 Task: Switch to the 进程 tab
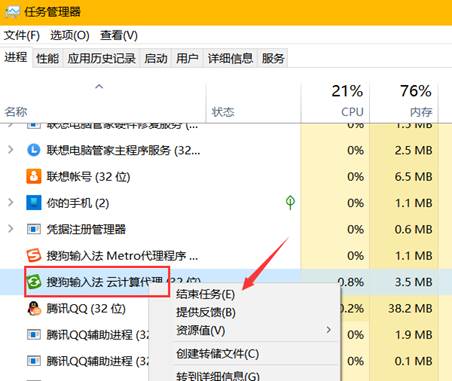(x=16, y=57)
